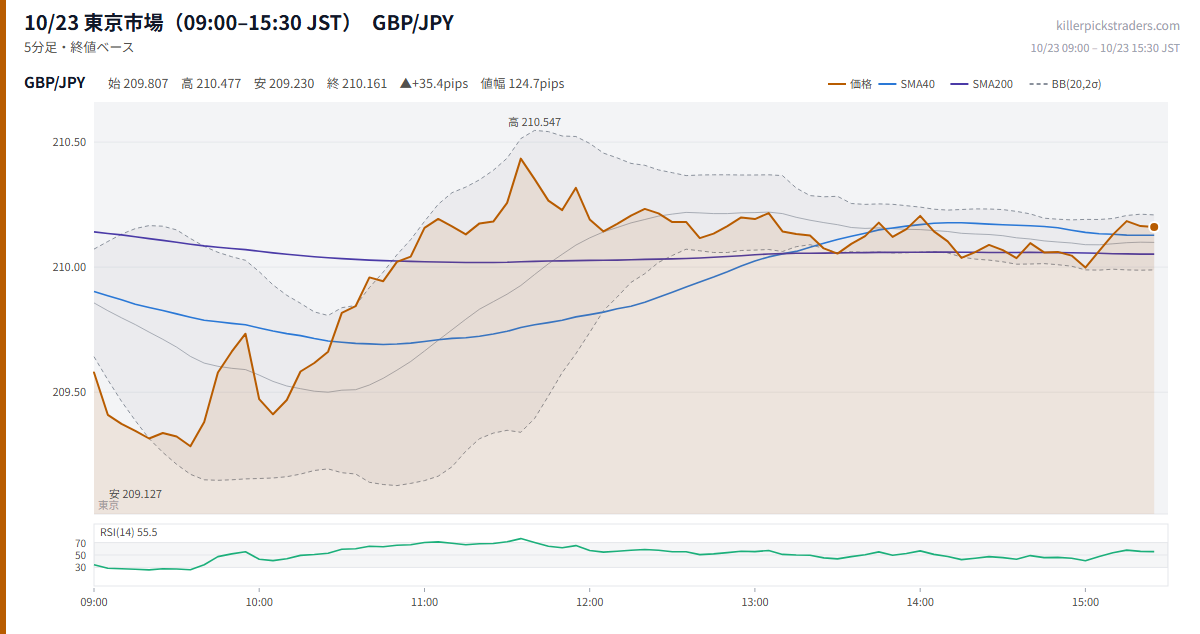Toggle the SMA40 legend entry
1200x634 pixels.
pyautogui.click(x=907, y=84)
